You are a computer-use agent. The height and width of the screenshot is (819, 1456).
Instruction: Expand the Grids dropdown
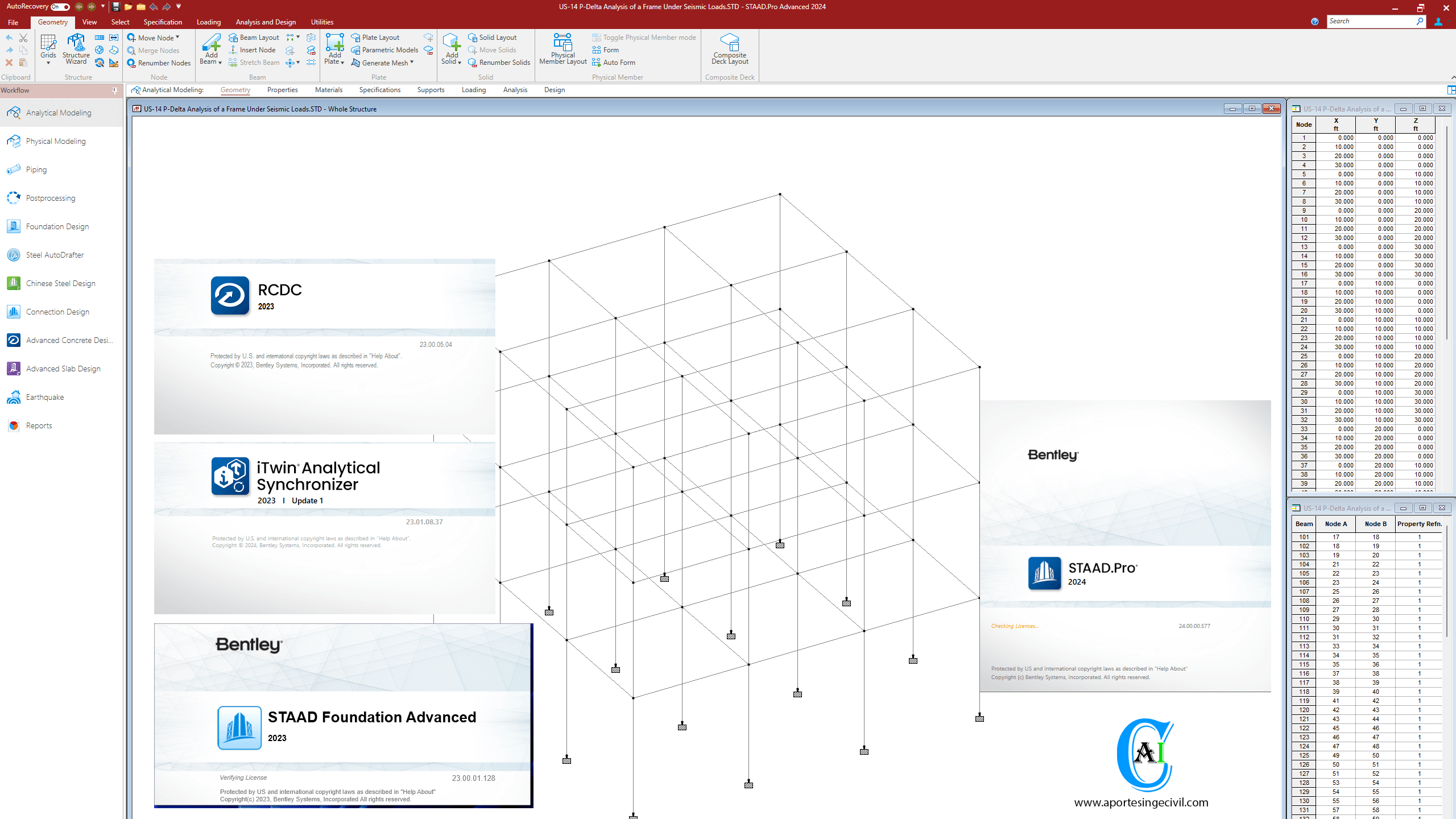(x=48, y=63)
